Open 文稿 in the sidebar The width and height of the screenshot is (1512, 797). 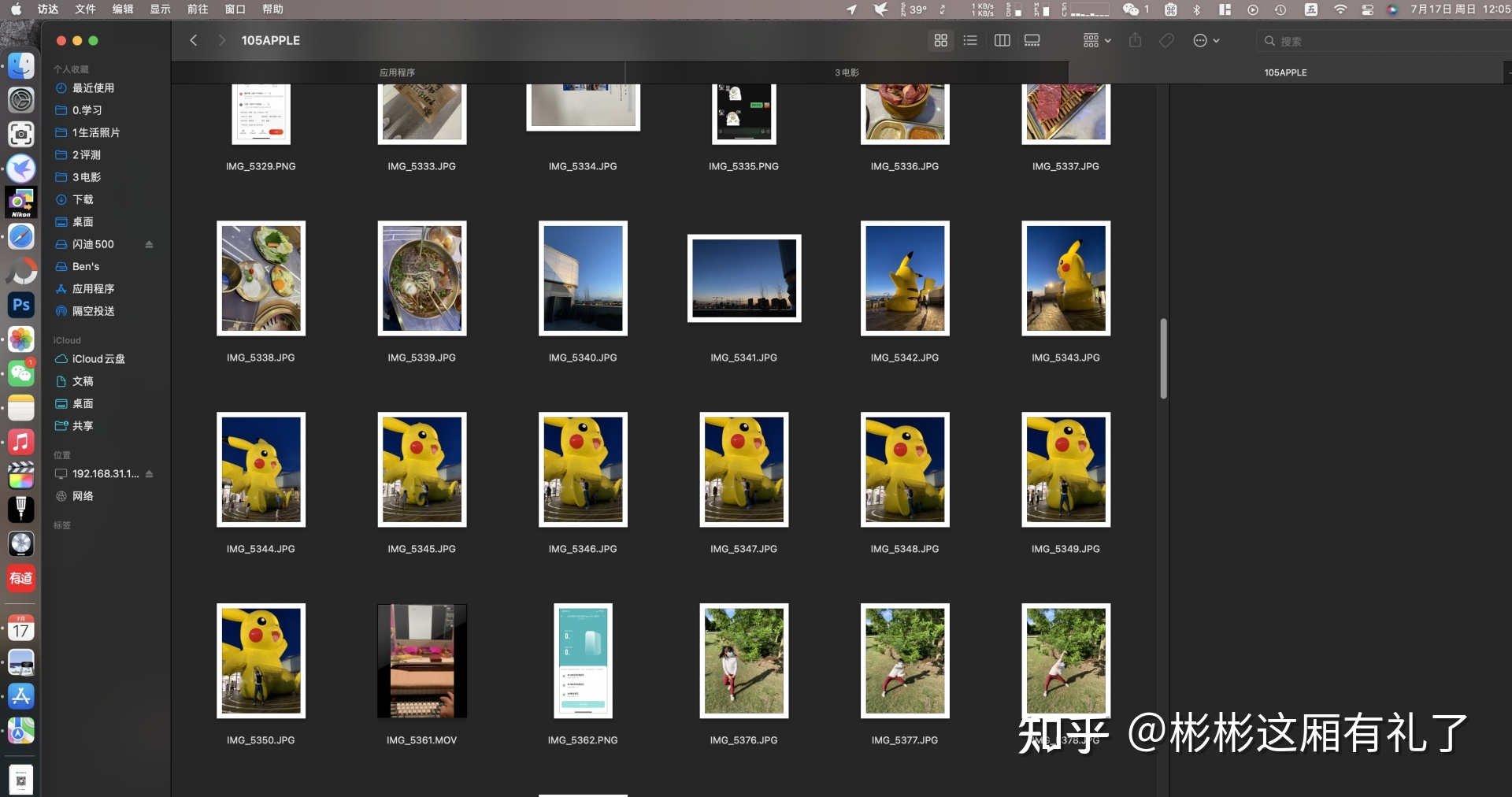click(x=83, y=381)
